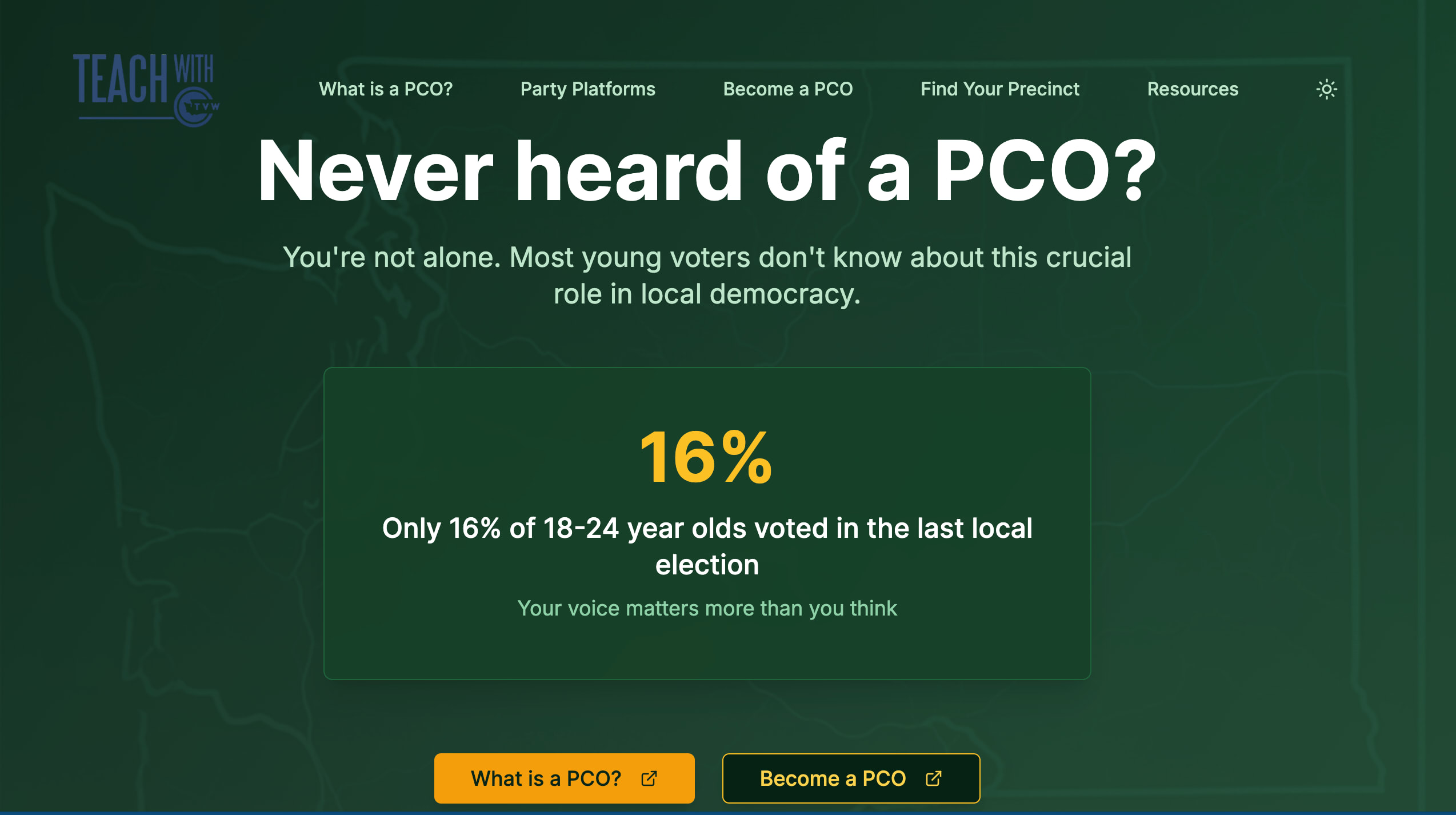Viewport: 1456px width, 815px height.
Task: Click "role in local democracy." subtitle line
Action: coord(707,294)
